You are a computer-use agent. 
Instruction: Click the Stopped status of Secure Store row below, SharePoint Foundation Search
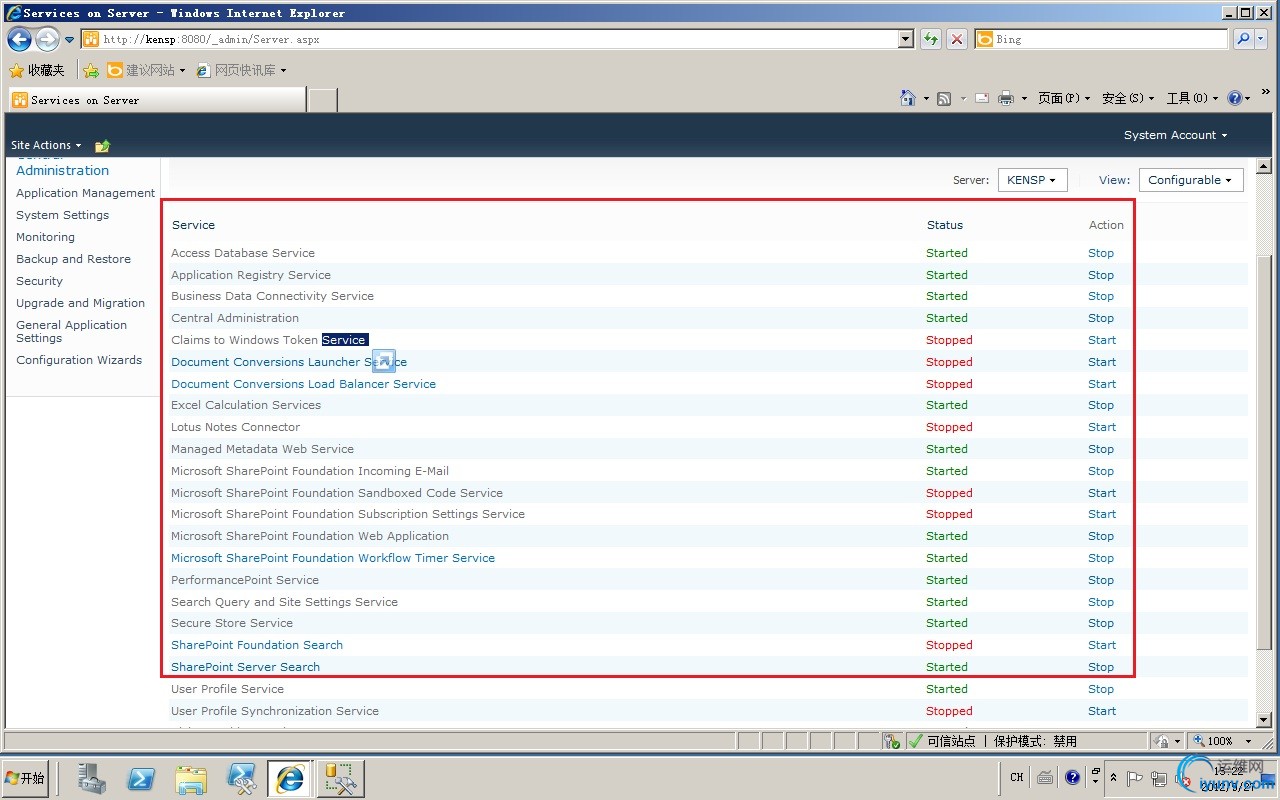point(949,645)
